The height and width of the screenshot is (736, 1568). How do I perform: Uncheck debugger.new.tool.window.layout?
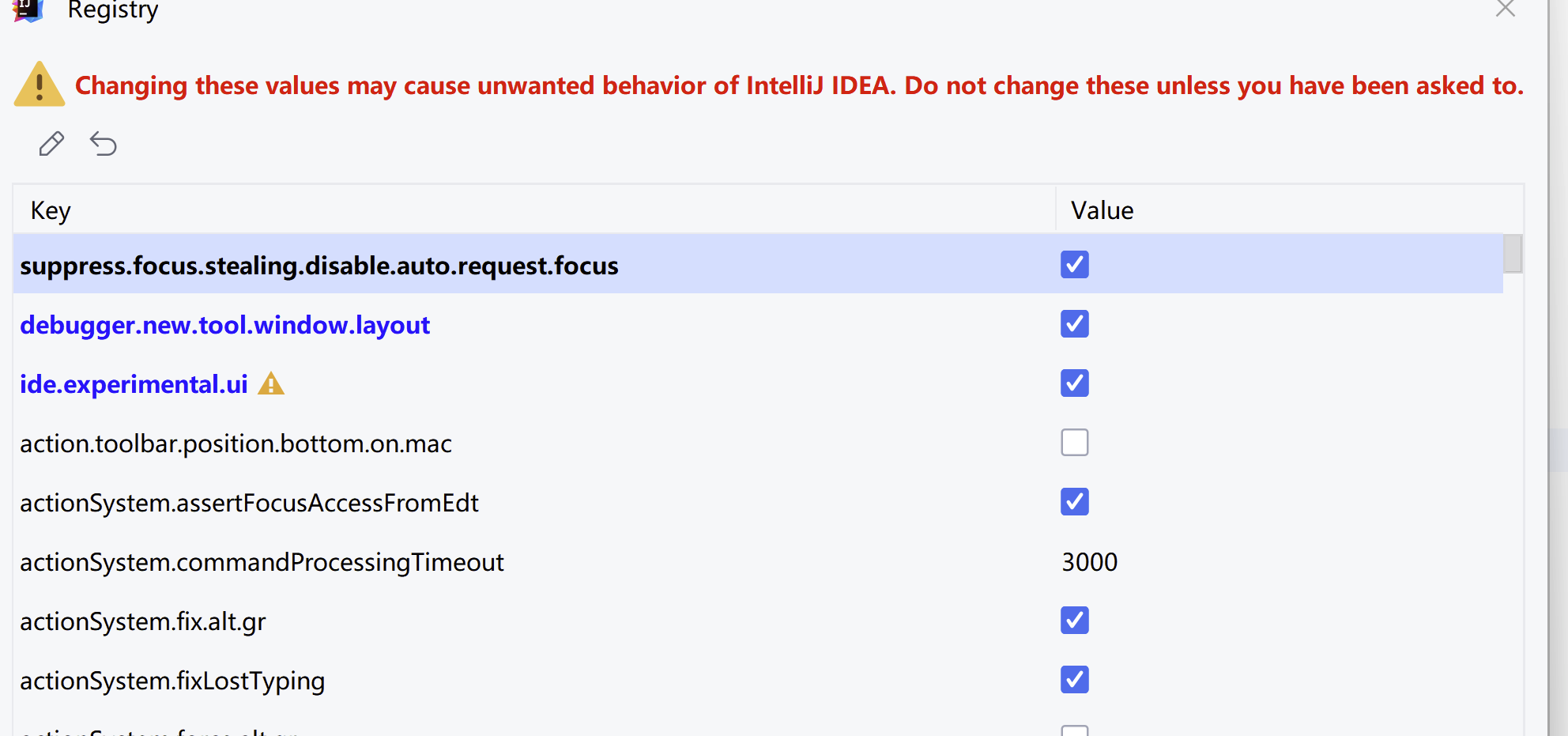(x=1074, y=324)
